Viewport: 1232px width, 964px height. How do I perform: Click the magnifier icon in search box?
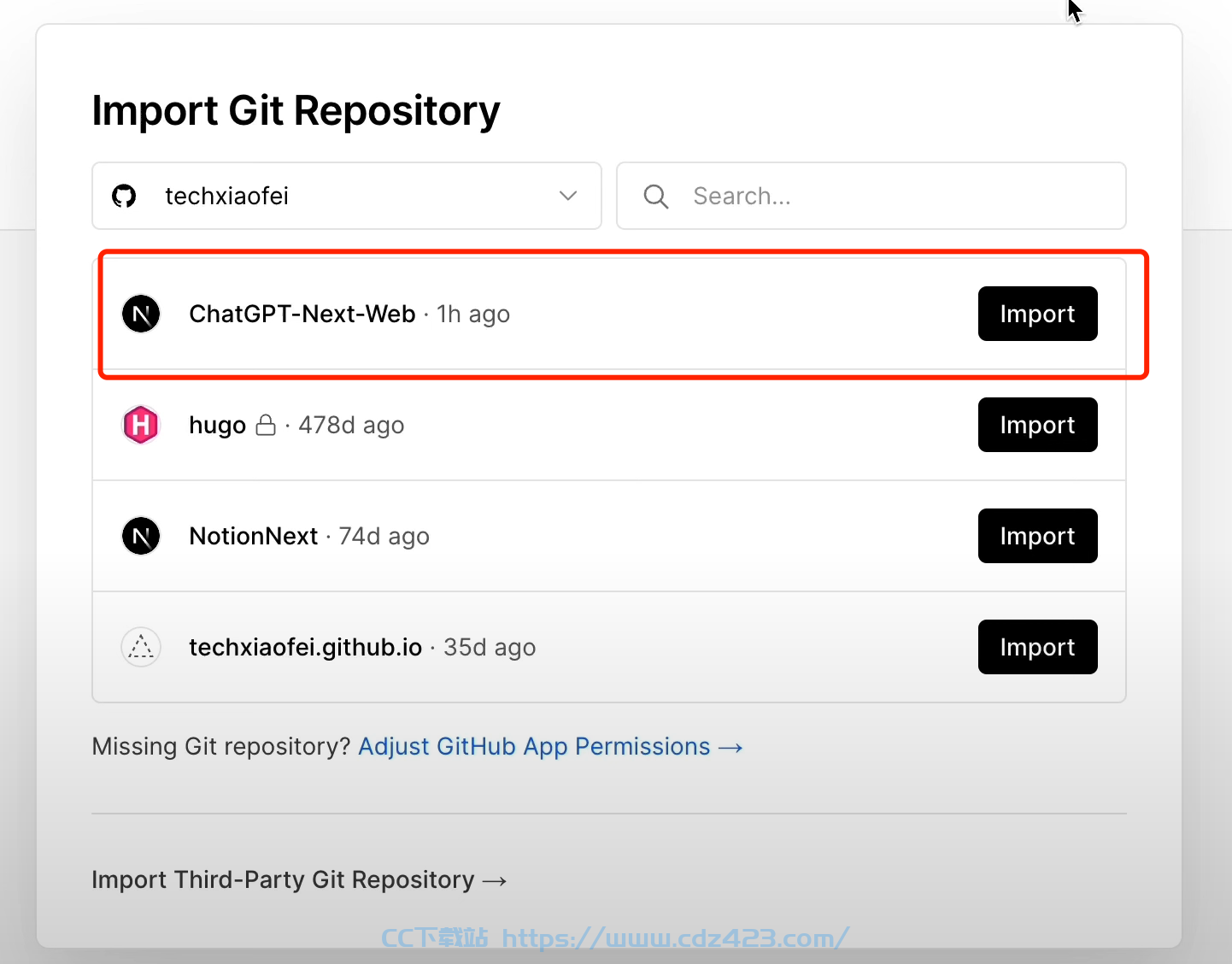(x=656, y=197)
